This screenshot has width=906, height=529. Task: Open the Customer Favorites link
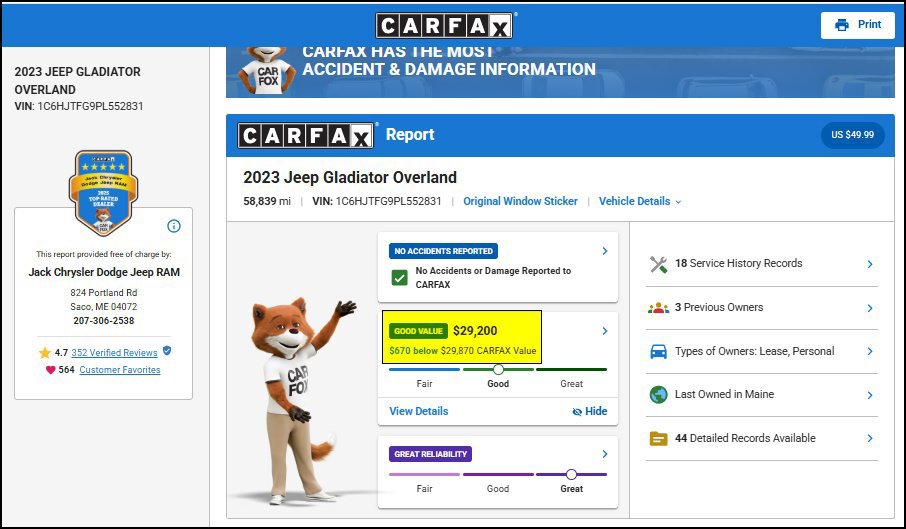click(120, 370)
